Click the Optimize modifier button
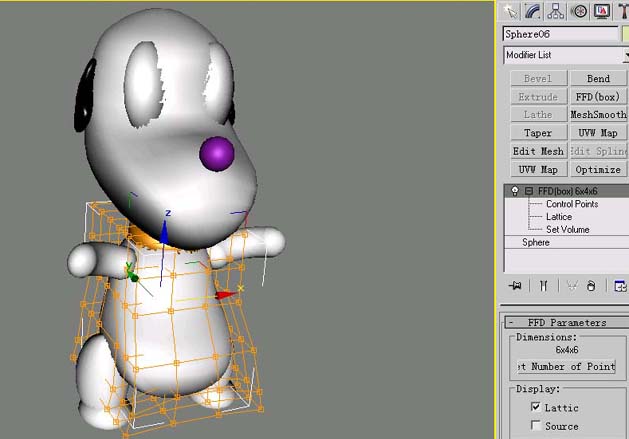Screen dimensions: 629x439 pyautogui.click(x=598, y=169)
